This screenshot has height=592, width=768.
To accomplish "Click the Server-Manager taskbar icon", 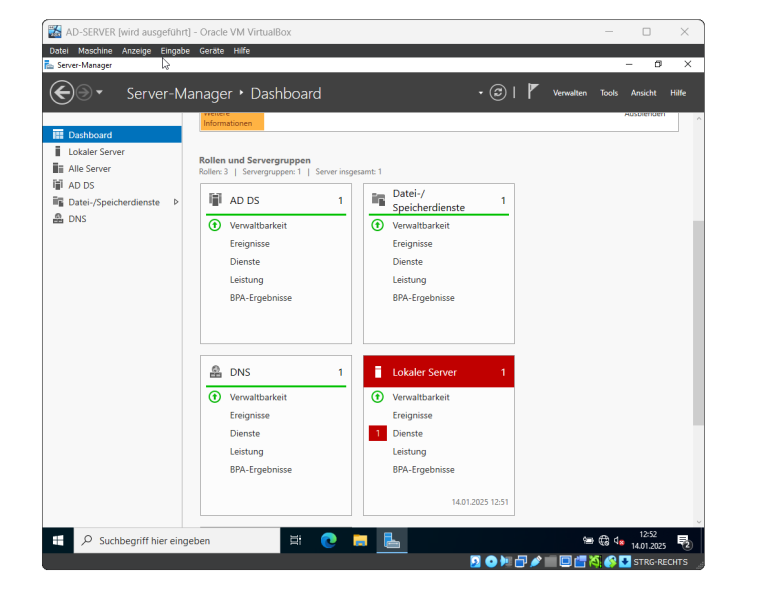I will point(392,541).
